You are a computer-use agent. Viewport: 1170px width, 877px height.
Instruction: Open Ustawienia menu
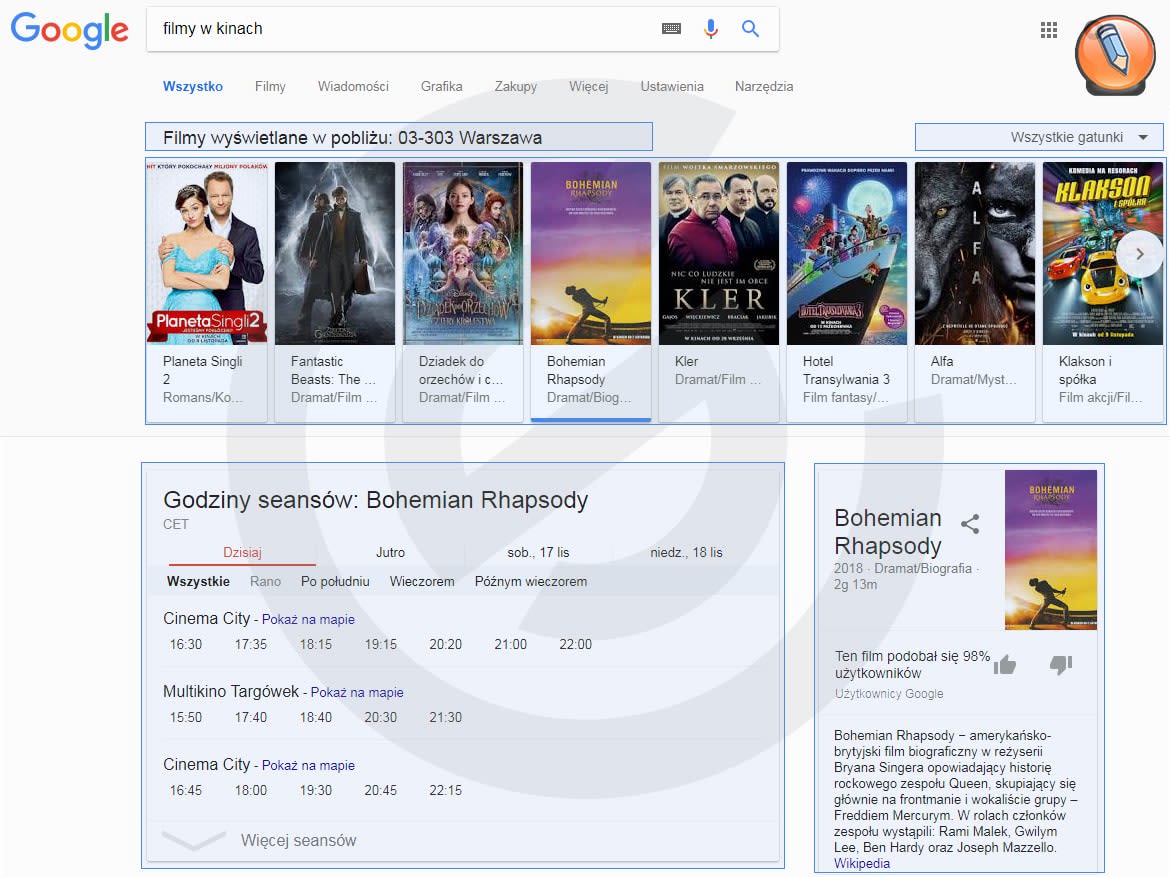(x=672, y=87)
